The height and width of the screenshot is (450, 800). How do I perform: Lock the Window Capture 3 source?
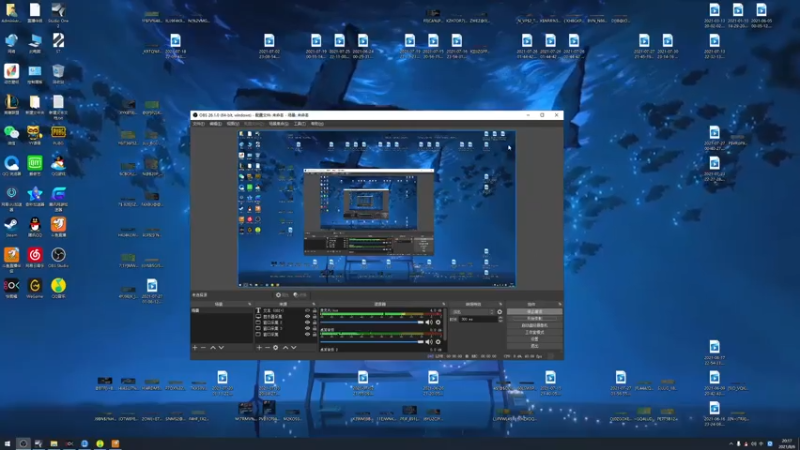(x=314, y=328)
